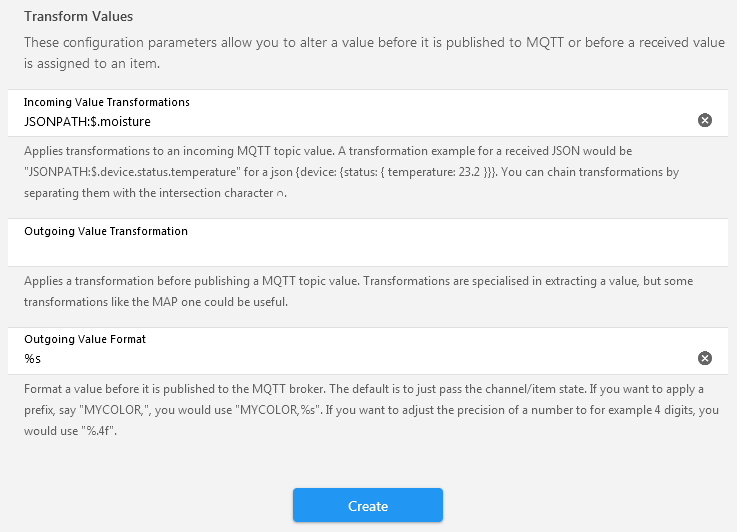
Task: Click the Outgoing Value Transformation label
Action: (106, 231)
